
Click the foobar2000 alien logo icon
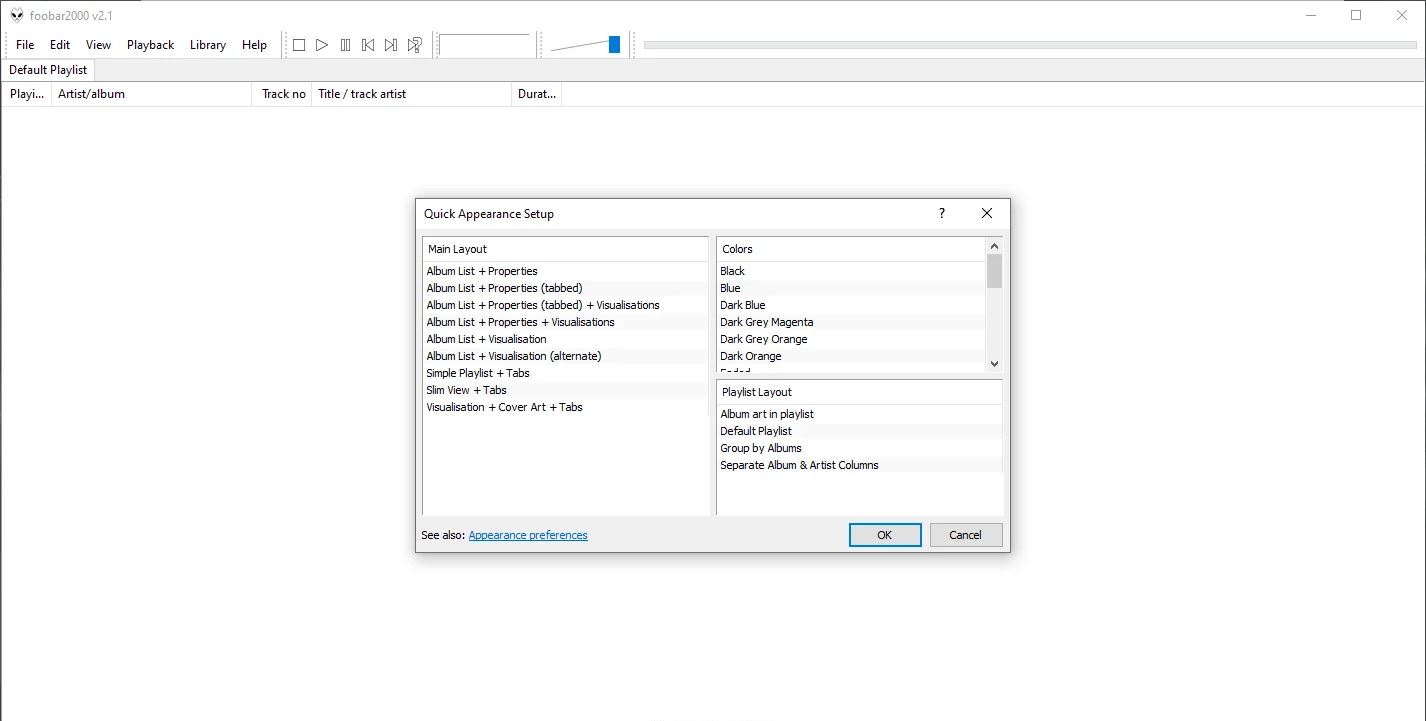(x=17, y=15)
